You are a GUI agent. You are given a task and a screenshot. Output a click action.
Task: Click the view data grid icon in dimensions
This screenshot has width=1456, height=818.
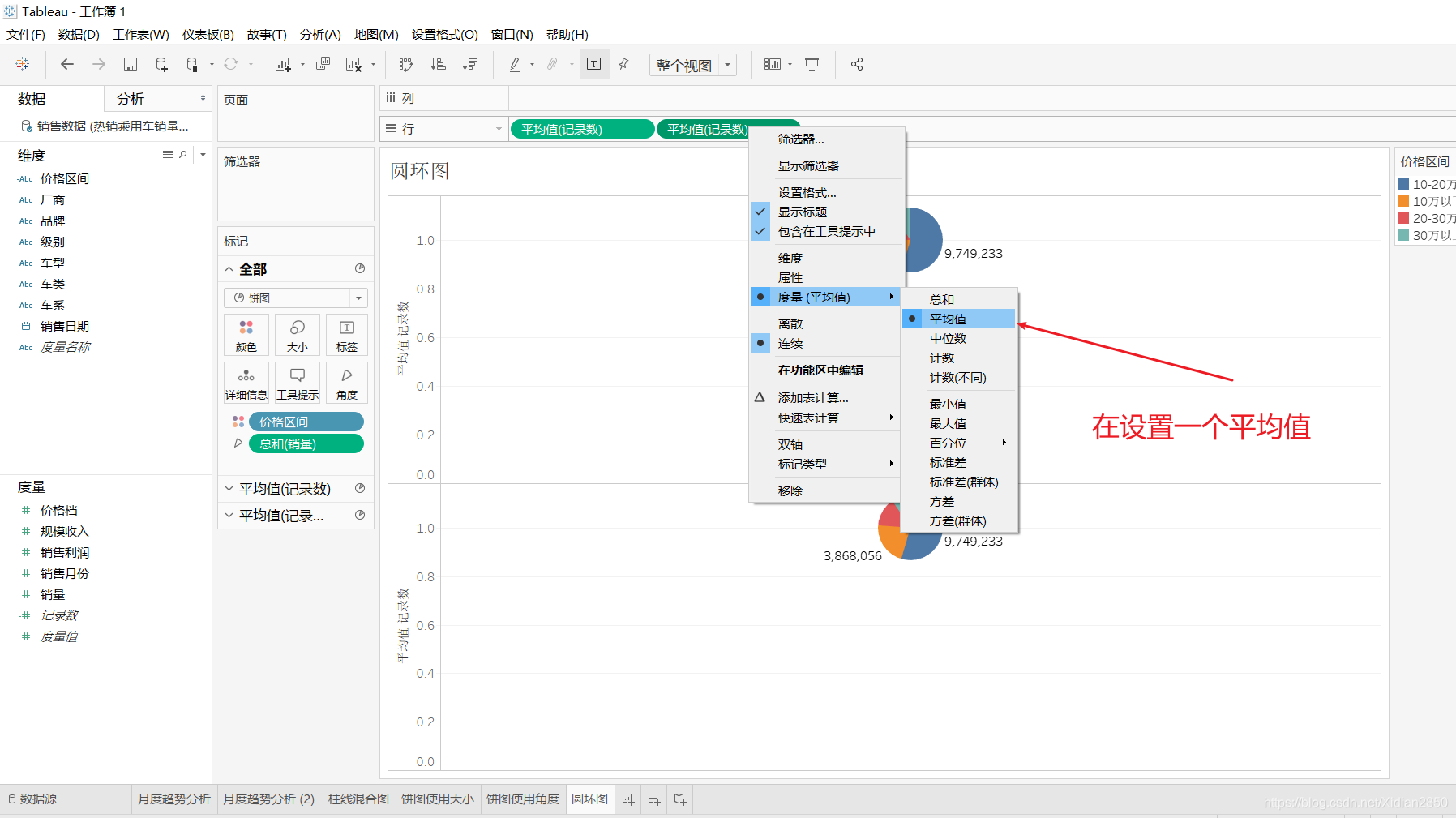[x=168, y=154]
